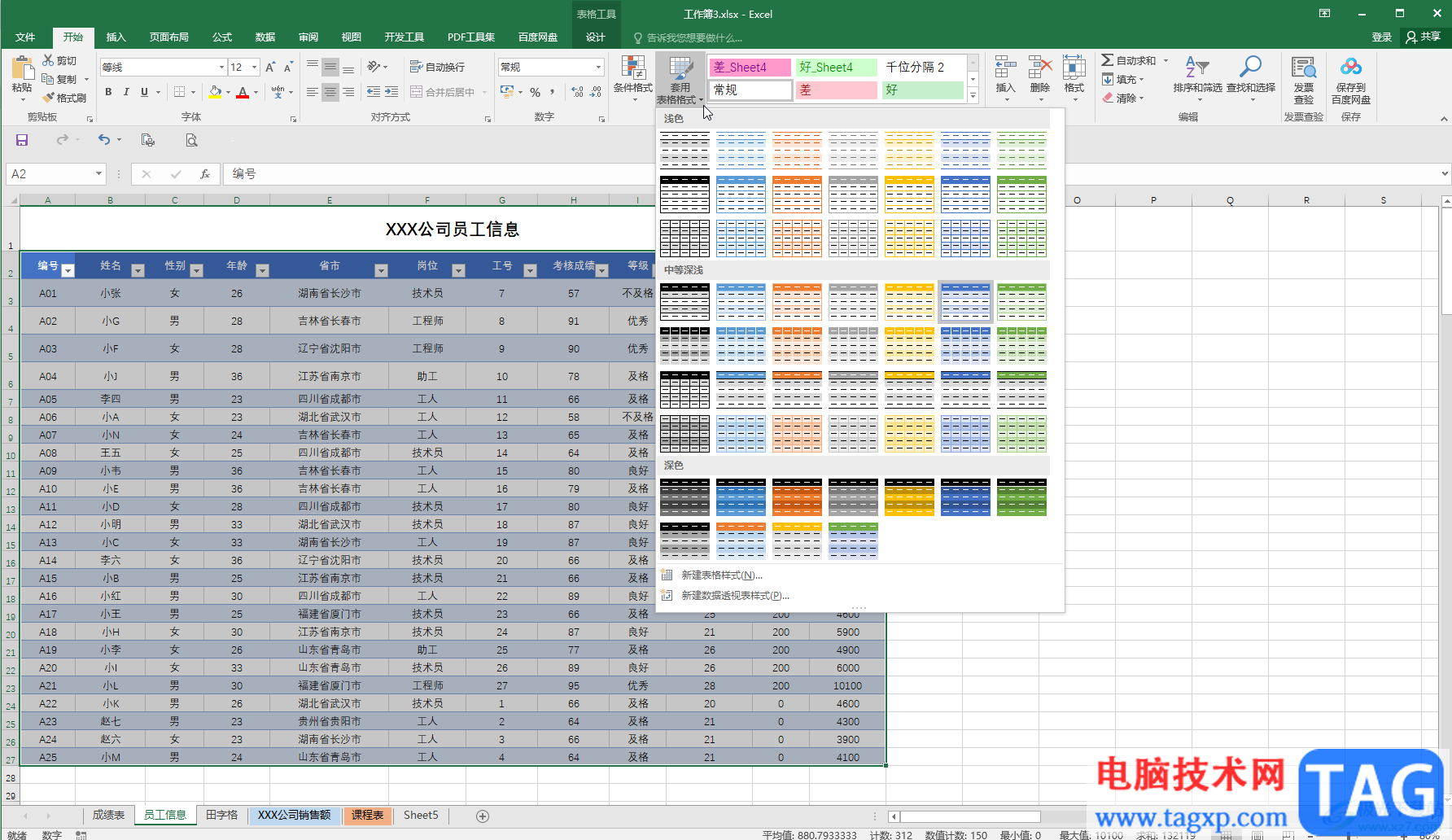This screenshot has height=840, width=1452.
Task: Expand the Name Box dropdown arrow
Action: click(x=98, y=174)
